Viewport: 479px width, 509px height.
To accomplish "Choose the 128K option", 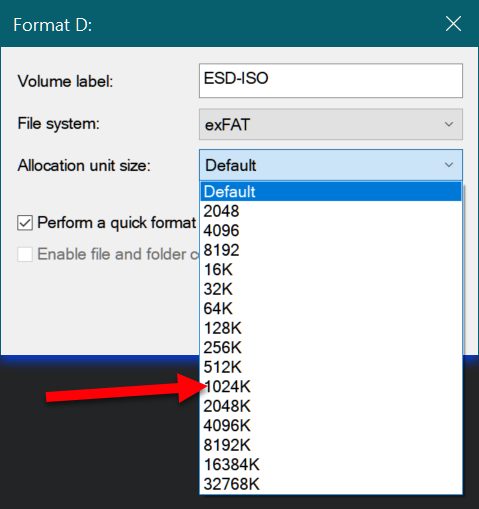I will 331,328.
